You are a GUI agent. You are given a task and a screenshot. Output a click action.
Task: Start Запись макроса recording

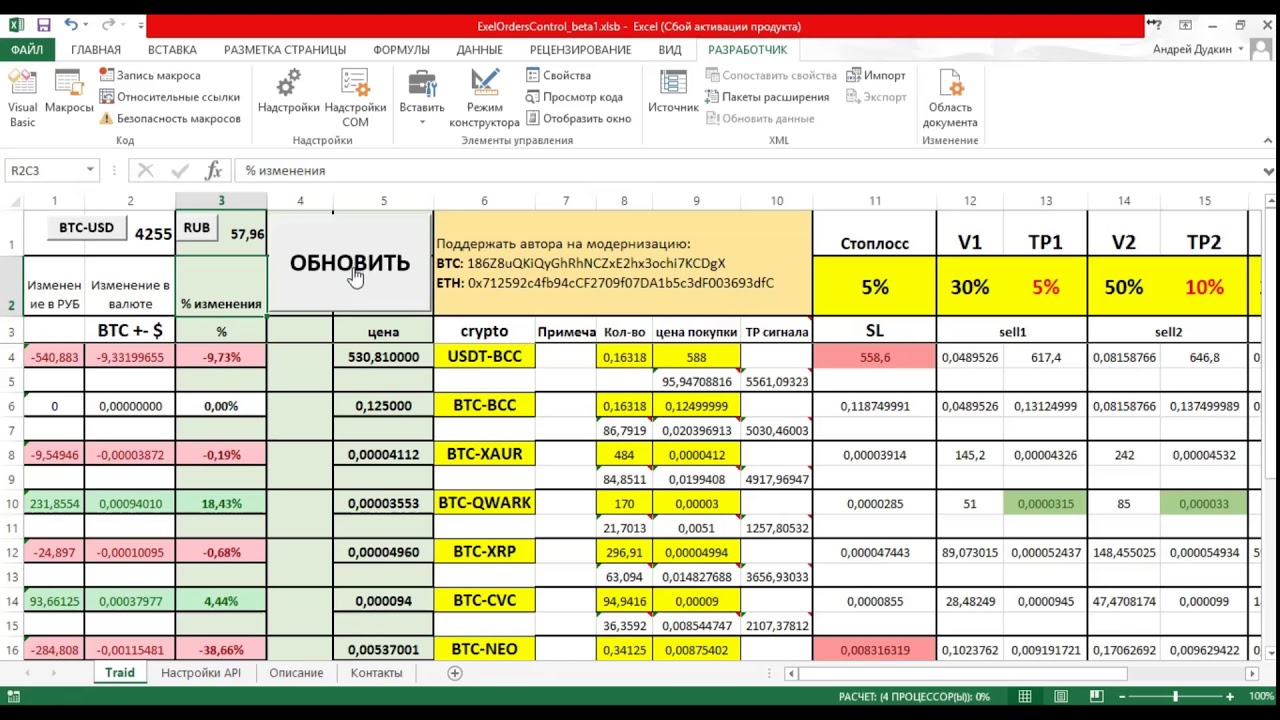coord(149,75)
